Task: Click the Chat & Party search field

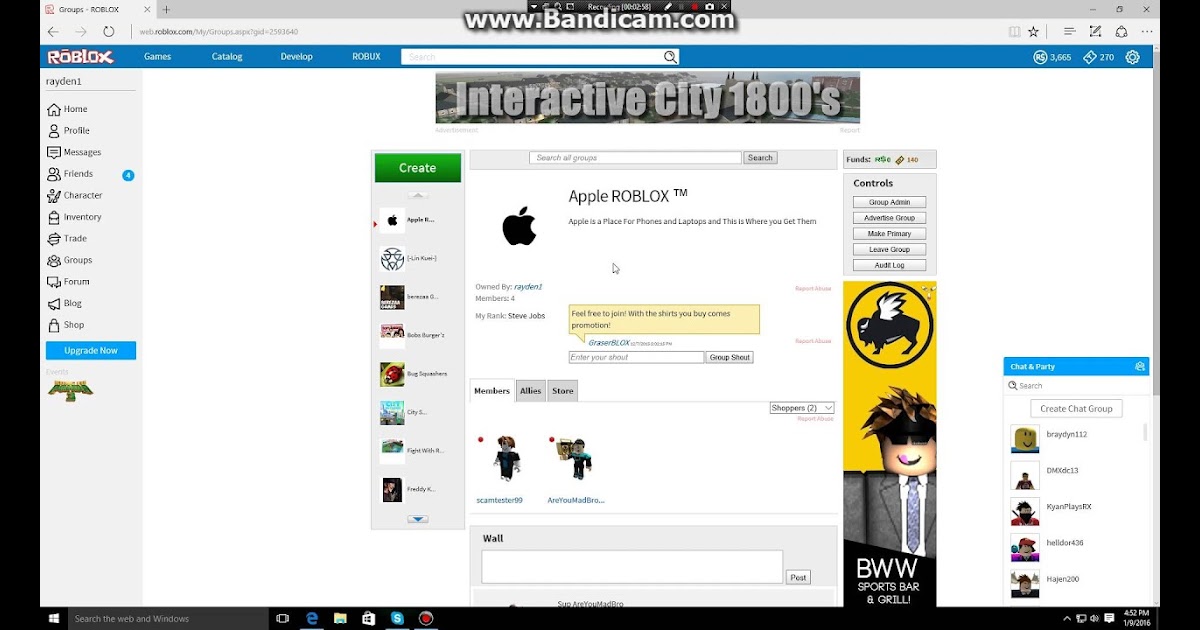Action: coord(1076,386)
